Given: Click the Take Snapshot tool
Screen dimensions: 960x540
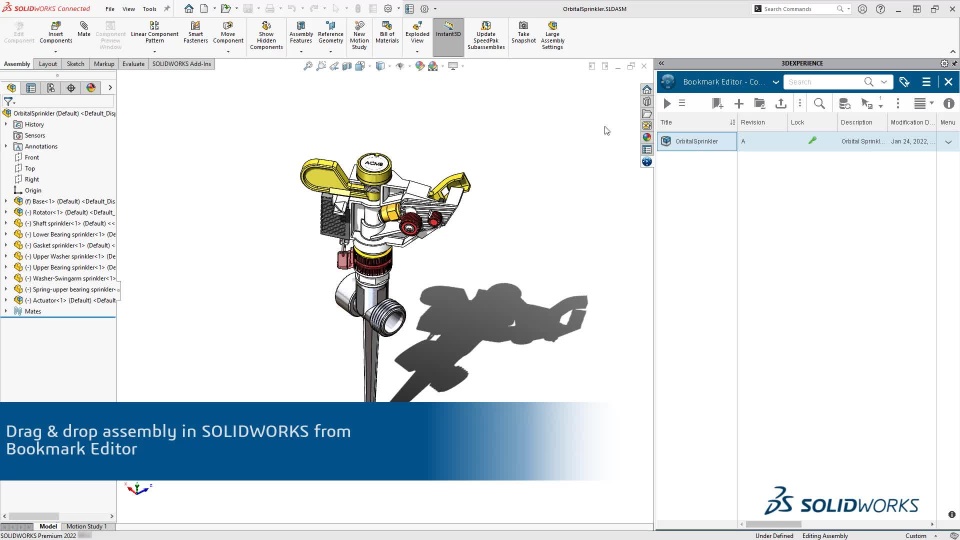Looking at the screenshot, I should point(523,32).
